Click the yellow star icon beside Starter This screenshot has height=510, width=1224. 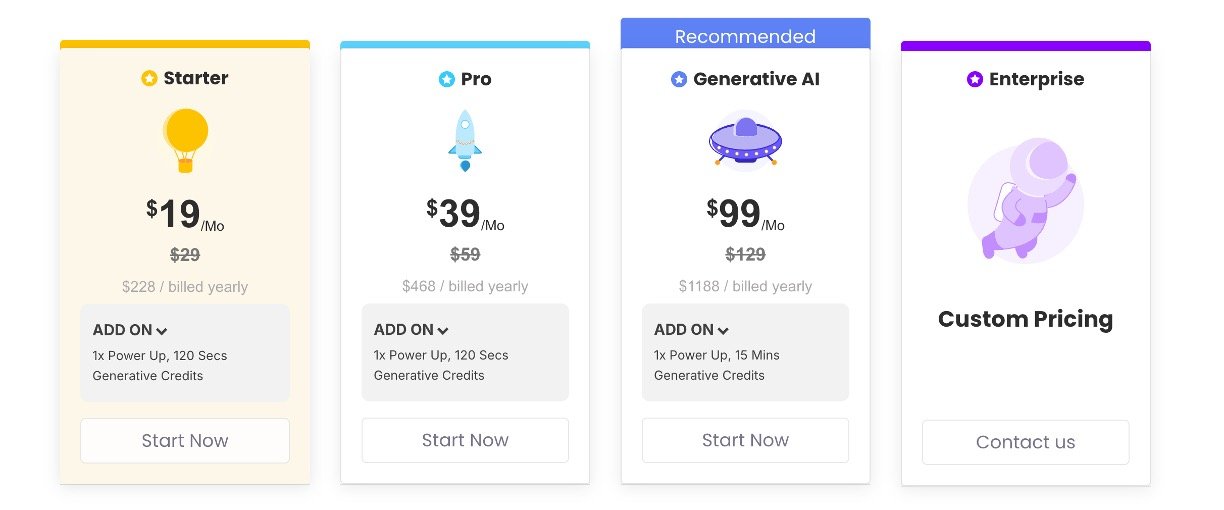pos(149,78)
